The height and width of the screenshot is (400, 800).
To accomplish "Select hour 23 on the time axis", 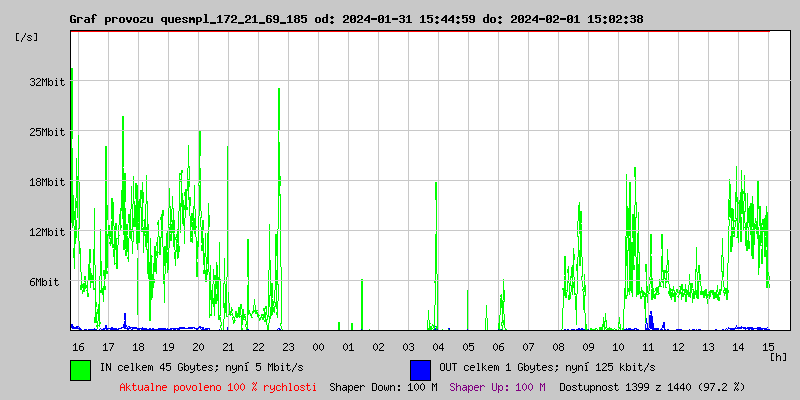I will [288, 347].
